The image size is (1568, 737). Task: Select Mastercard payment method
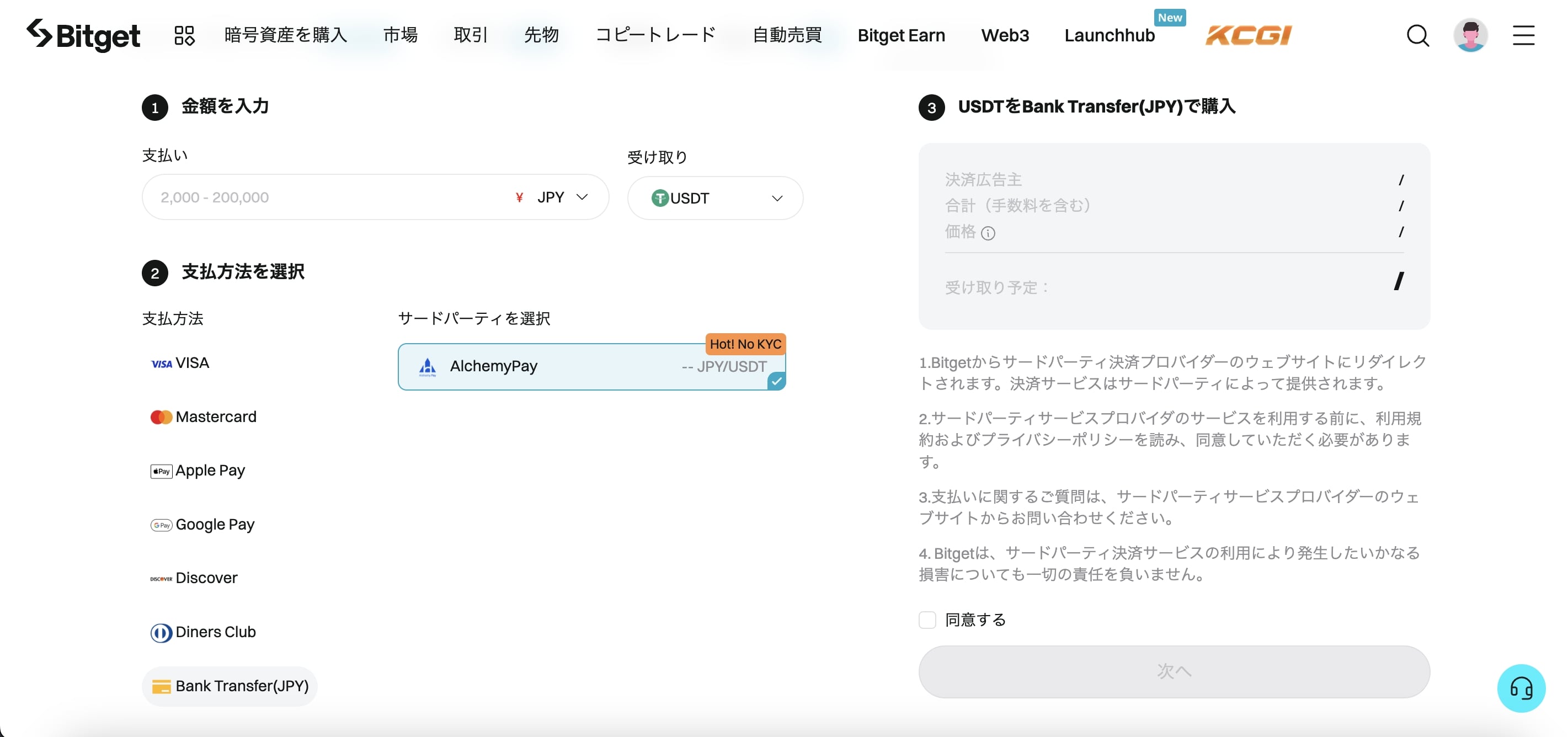coord(203,417)
